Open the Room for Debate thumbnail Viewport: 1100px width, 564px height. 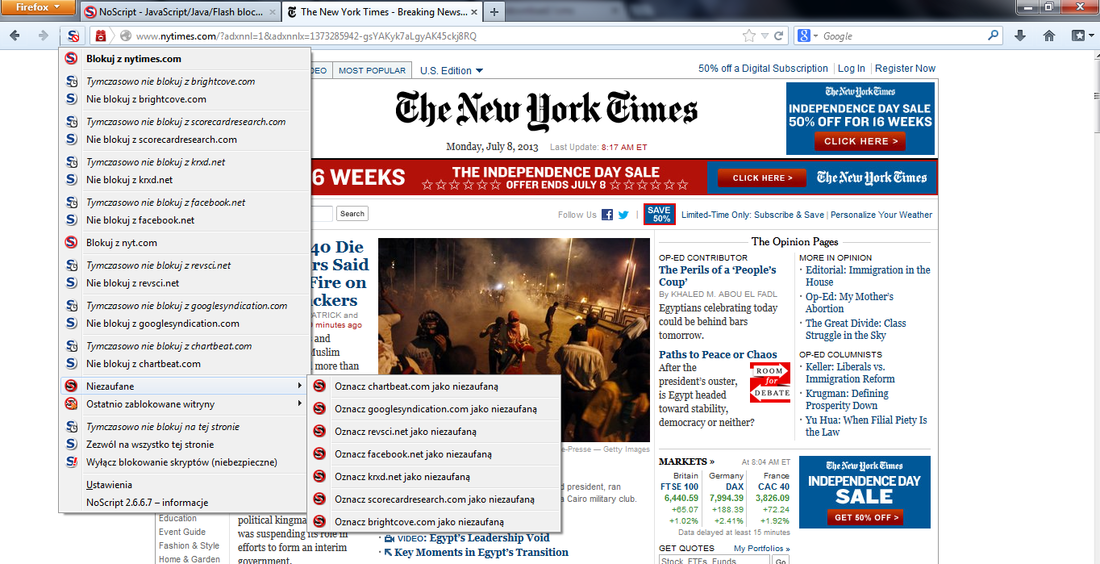click(770, 382)
